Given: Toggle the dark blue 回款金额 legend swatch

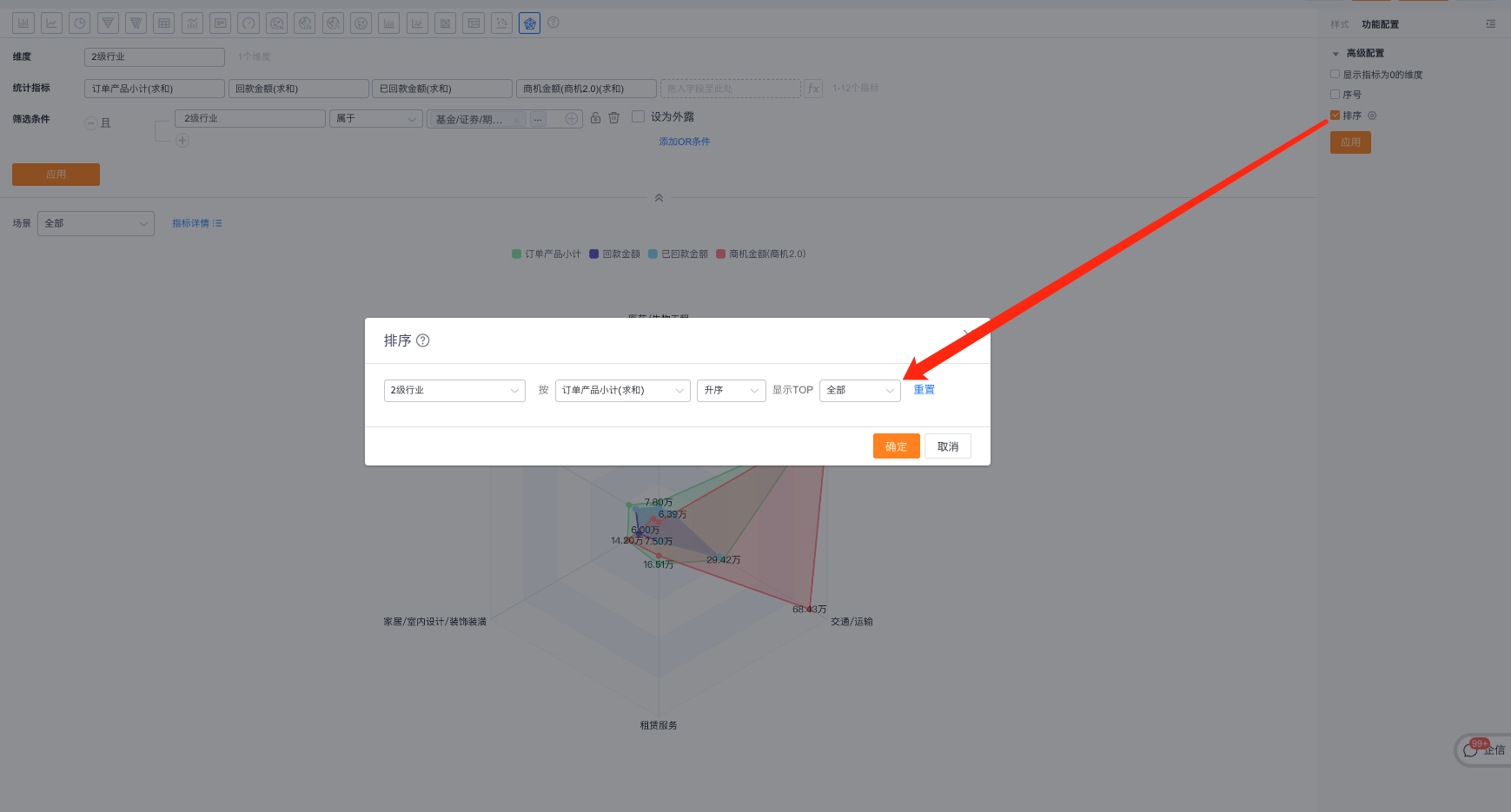Looking at the screenshot, I should (x=594, y=254).
